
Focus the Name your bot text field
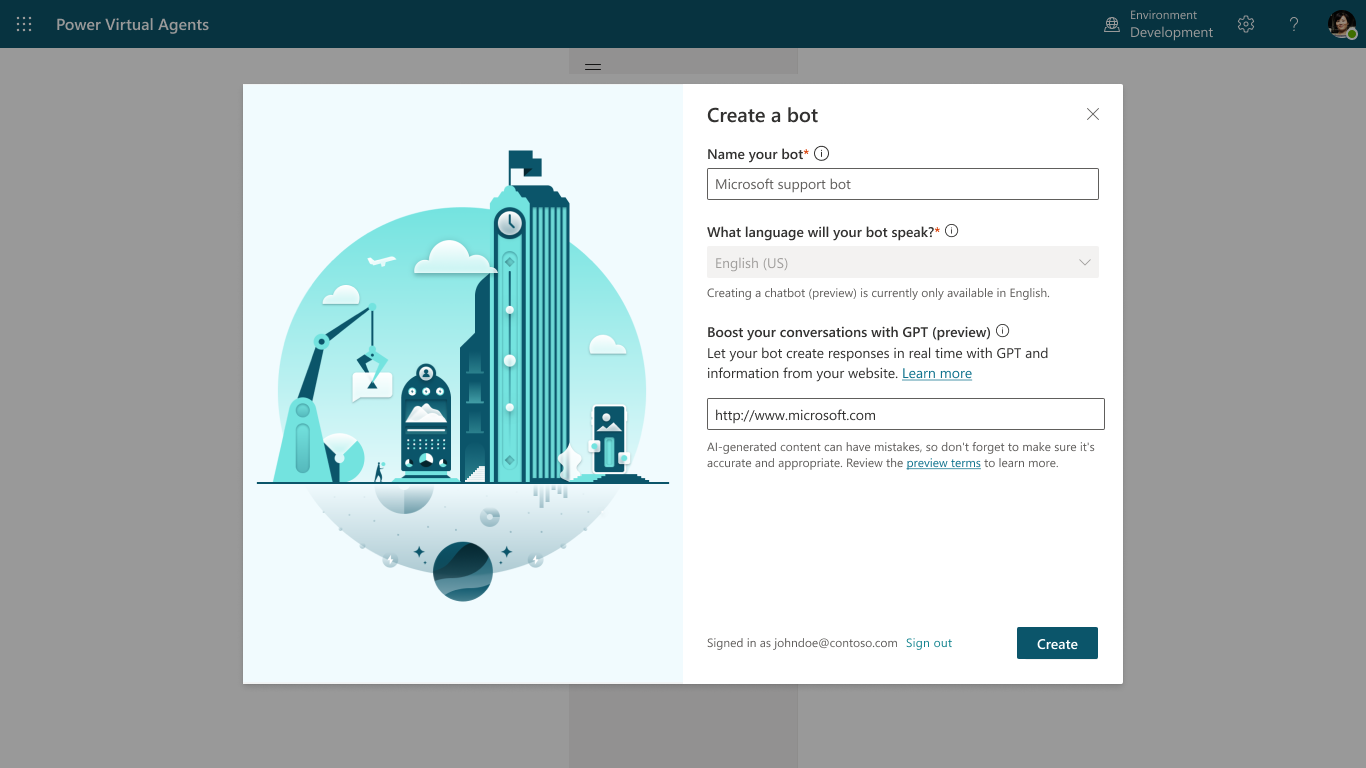click(903, 184)
